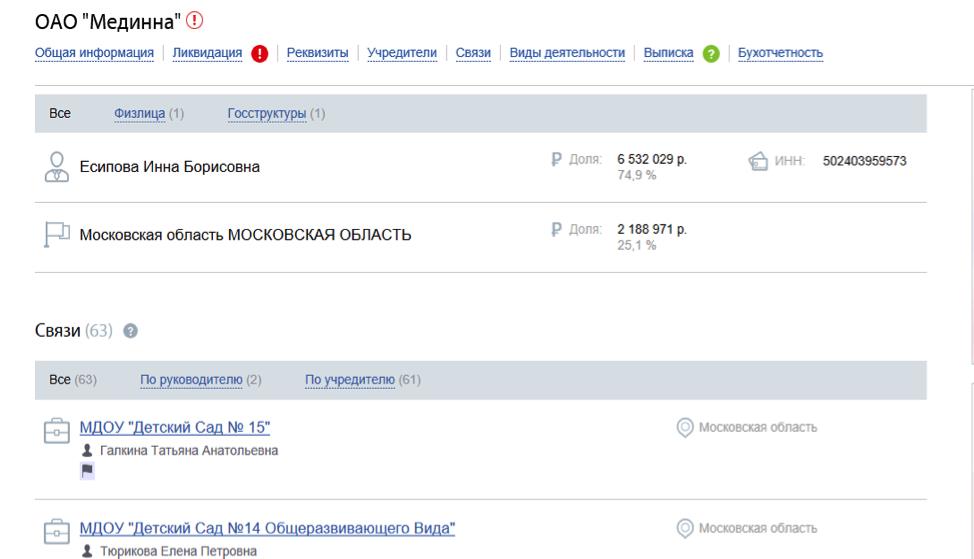The image size is (974, 559).
Task: Filter founders by Госструктуры (1)
Action: (x=276, y=114)
